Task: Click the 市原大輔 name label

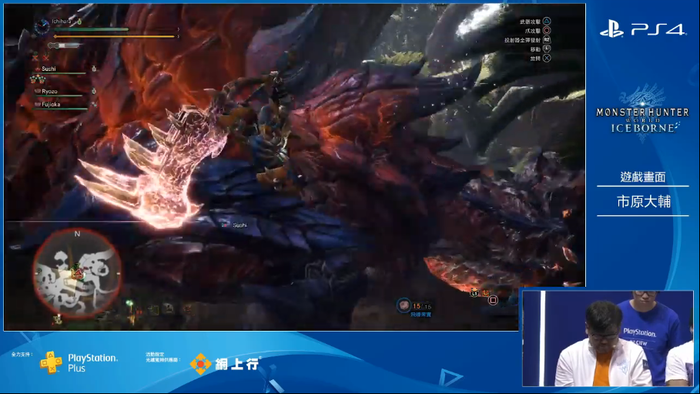Action: tap(643, 202)
